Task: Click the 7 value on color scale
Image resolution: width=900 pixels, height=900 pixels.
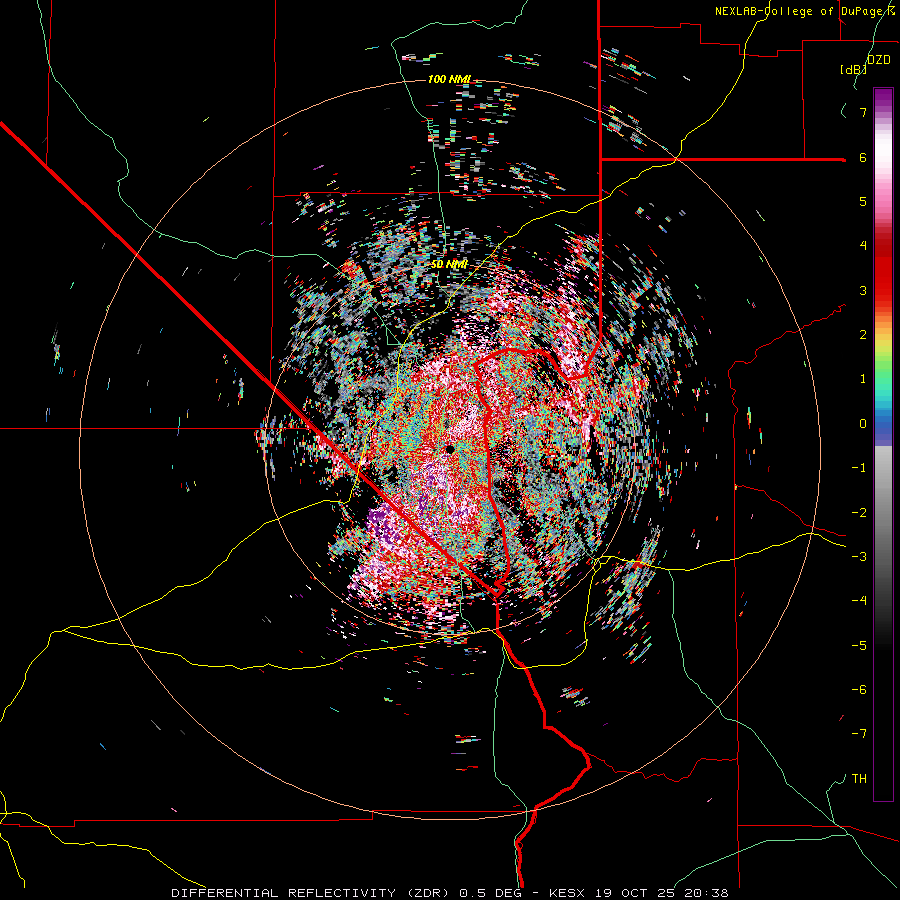Action: pos(863,112)
